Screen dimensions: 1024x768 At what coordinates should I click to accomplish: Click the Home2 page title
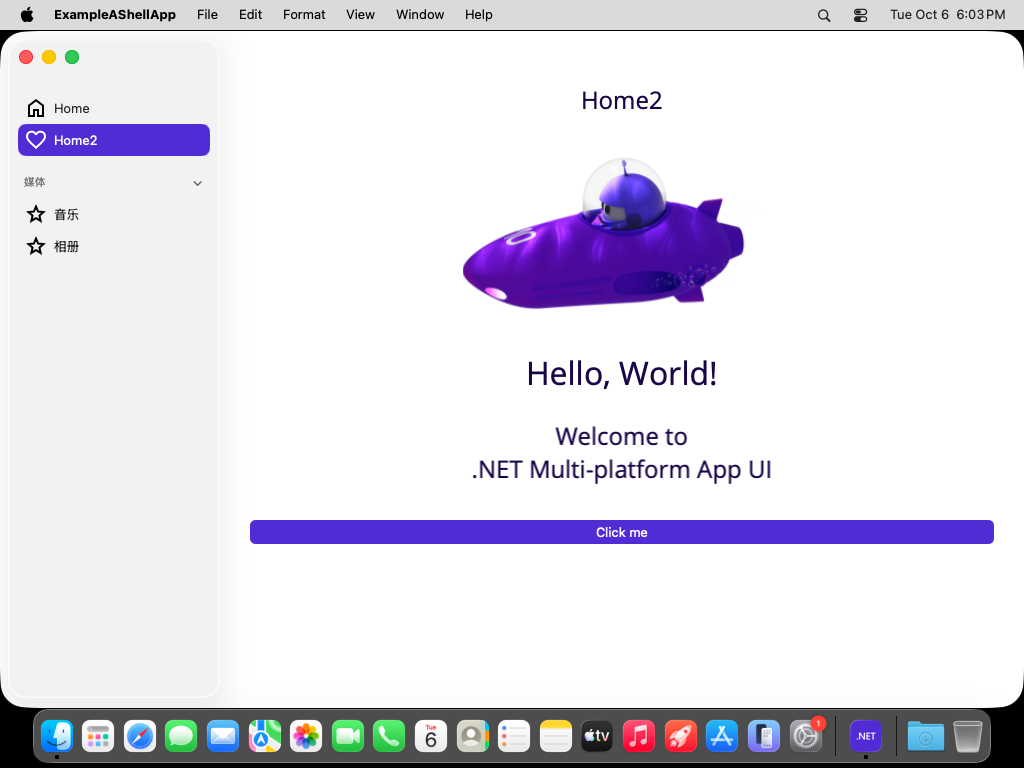[x=622, y=101]
